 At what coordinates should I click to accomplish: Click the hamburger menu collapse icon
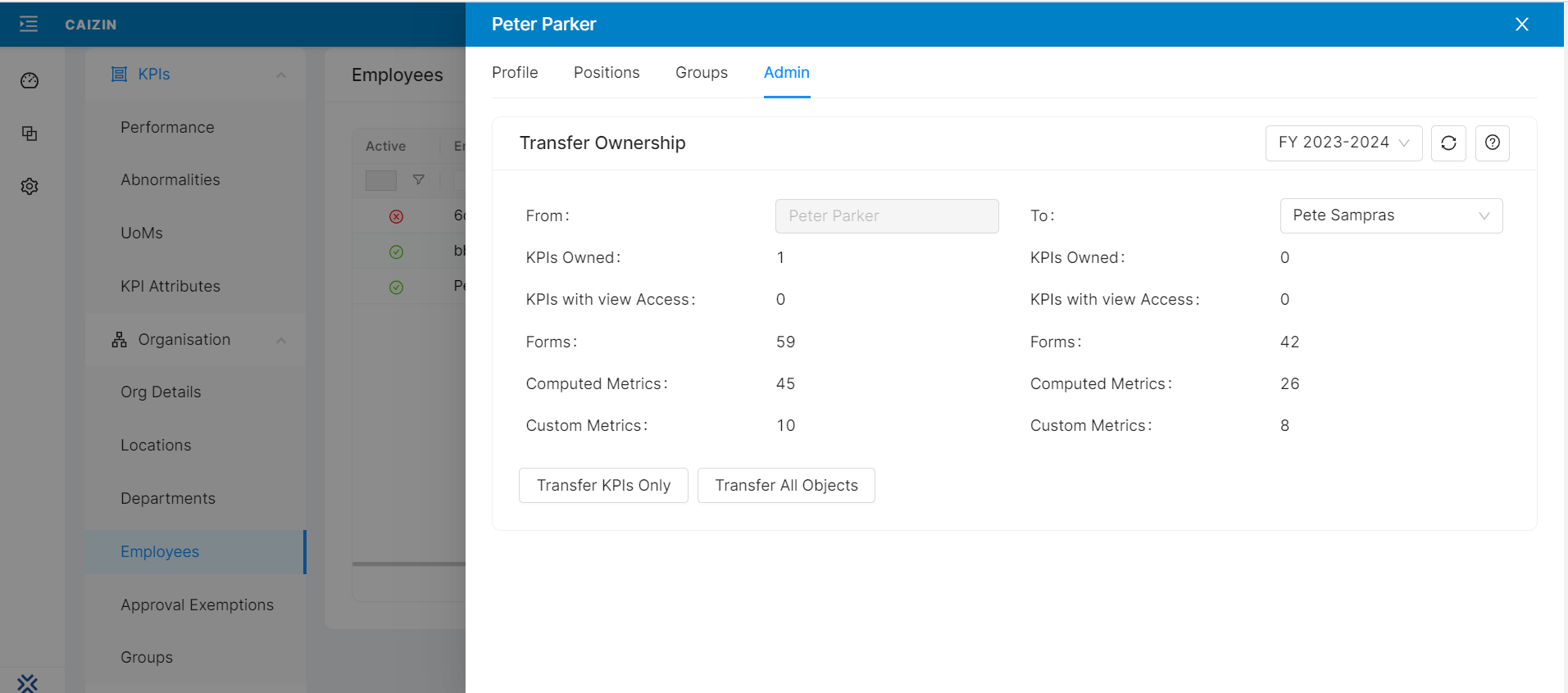click(29, 24)
